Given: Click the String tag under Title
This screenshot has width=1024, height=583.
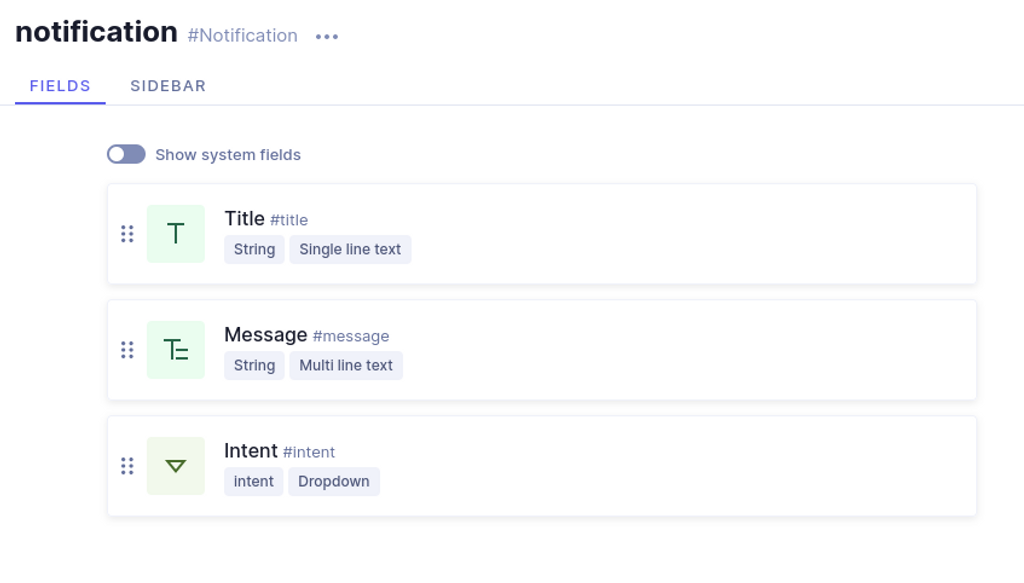Looking at the screenshot, I should 254,249.
